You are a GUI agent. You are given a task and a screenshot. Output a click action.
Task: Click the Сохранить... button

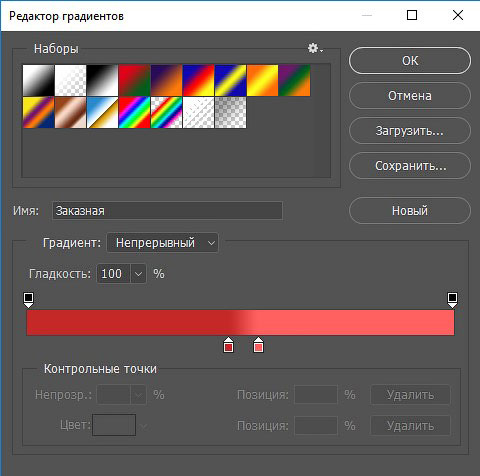click(410, 166)
